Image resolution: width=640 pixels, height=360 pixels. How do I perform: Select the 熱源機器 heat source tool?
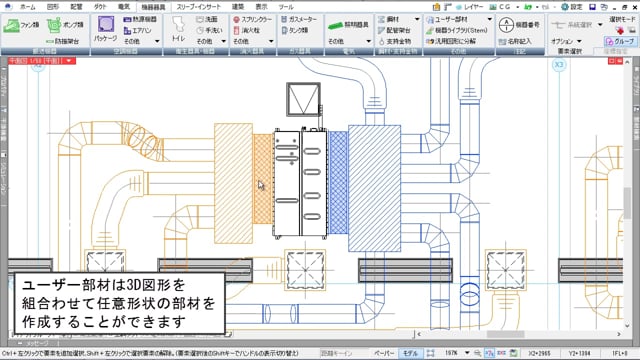click(140, 19)
